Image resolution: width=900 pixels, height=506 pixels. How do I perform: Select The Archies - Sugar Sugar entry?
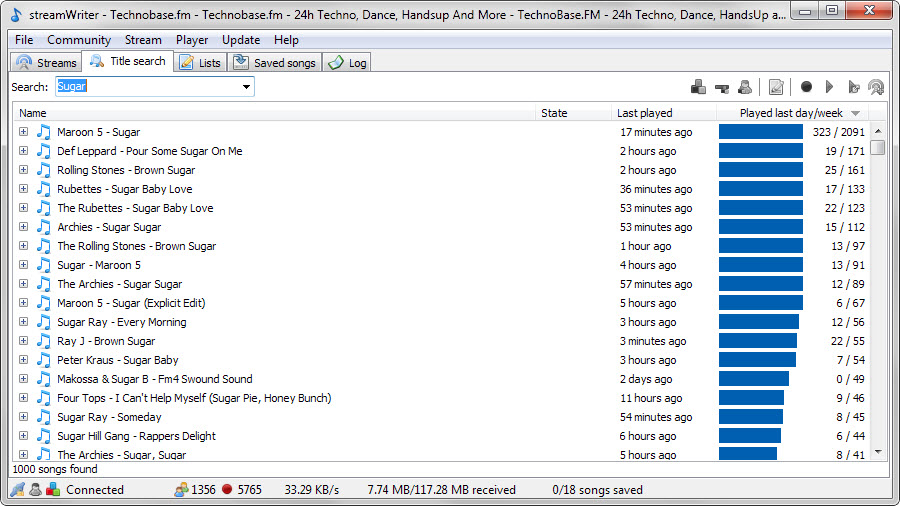click(x=119, y=284)
